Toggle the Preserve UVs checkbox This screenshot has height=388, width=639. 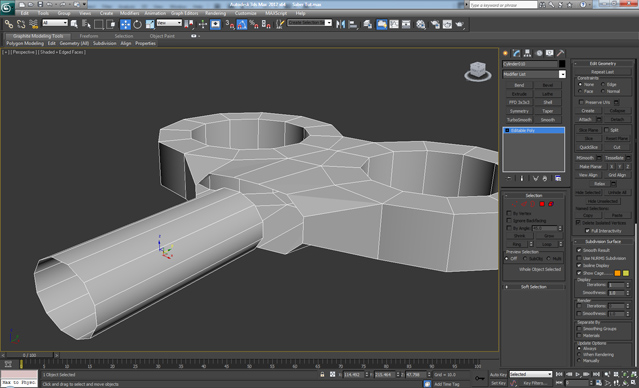(582, 102)
